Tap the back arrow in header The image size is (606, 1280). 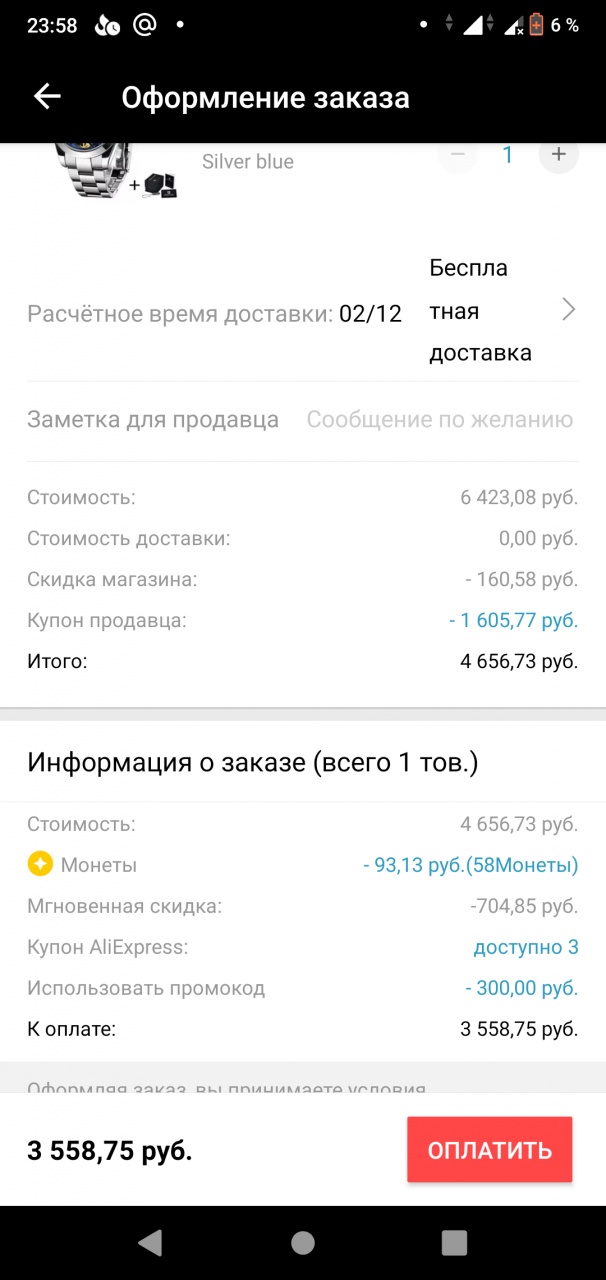[47, 97]
